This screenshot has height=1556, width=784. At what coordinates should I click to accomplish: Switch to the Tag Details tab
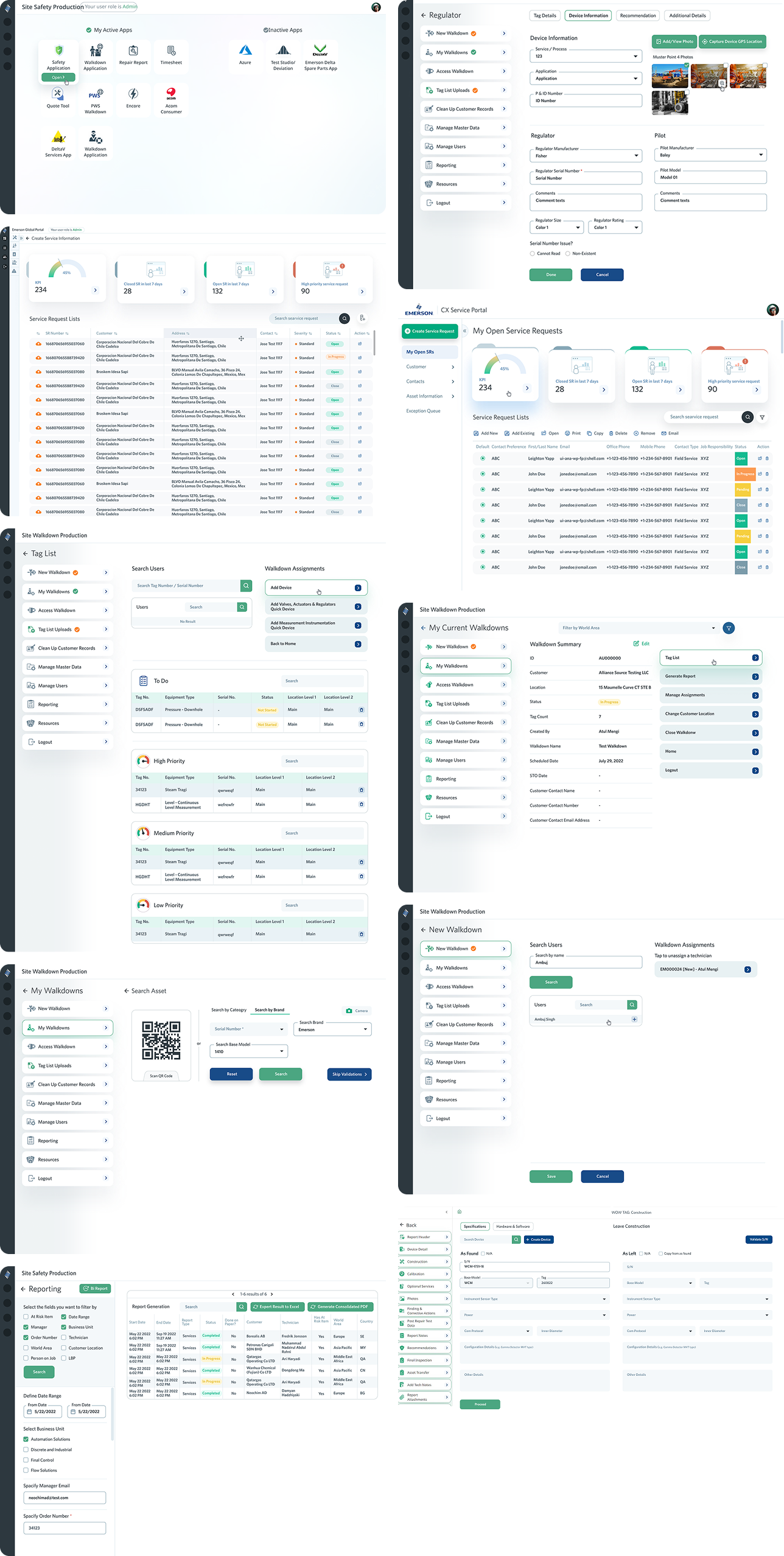pyautogui.click(x=545, y=16)
